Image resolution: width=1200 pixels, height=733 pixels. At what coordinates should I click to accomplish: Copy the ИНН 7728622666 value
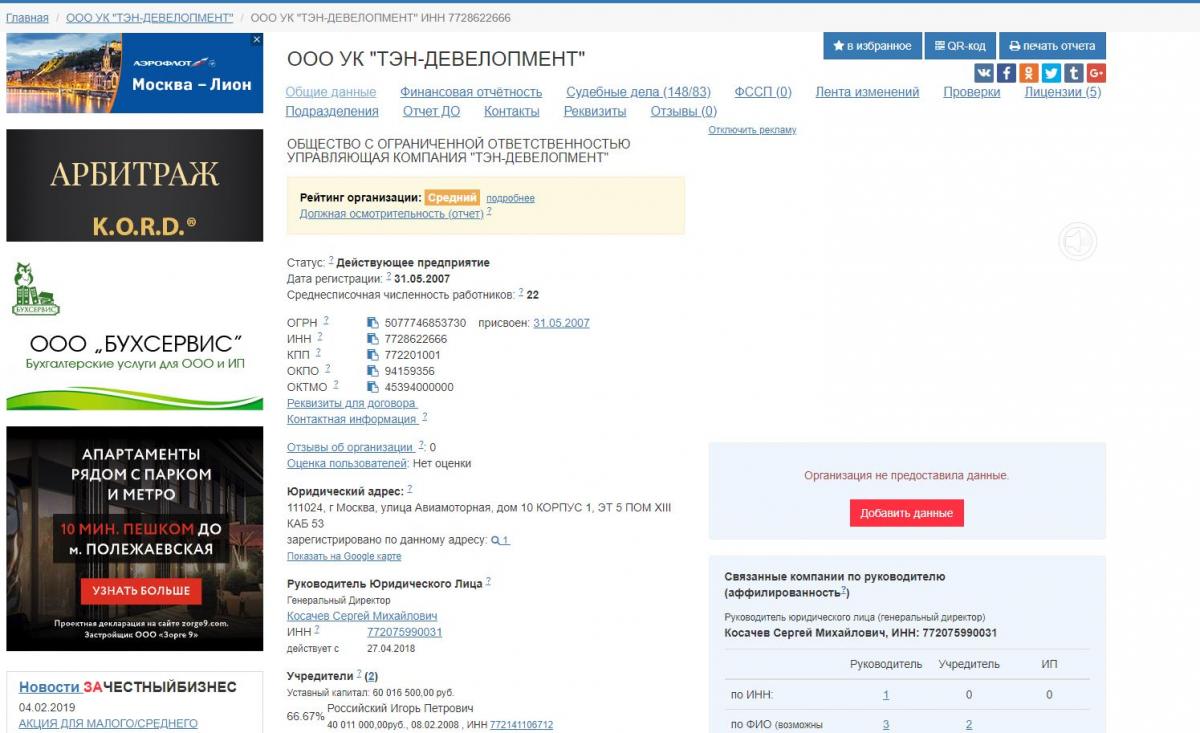click(372, 339)
